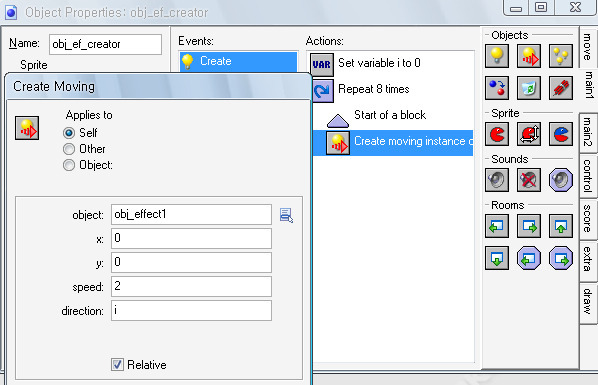The width and height of the screenshot is (598, 385).
Task: Edit the object name field obj_ef_creator
Action: (105, 44)
